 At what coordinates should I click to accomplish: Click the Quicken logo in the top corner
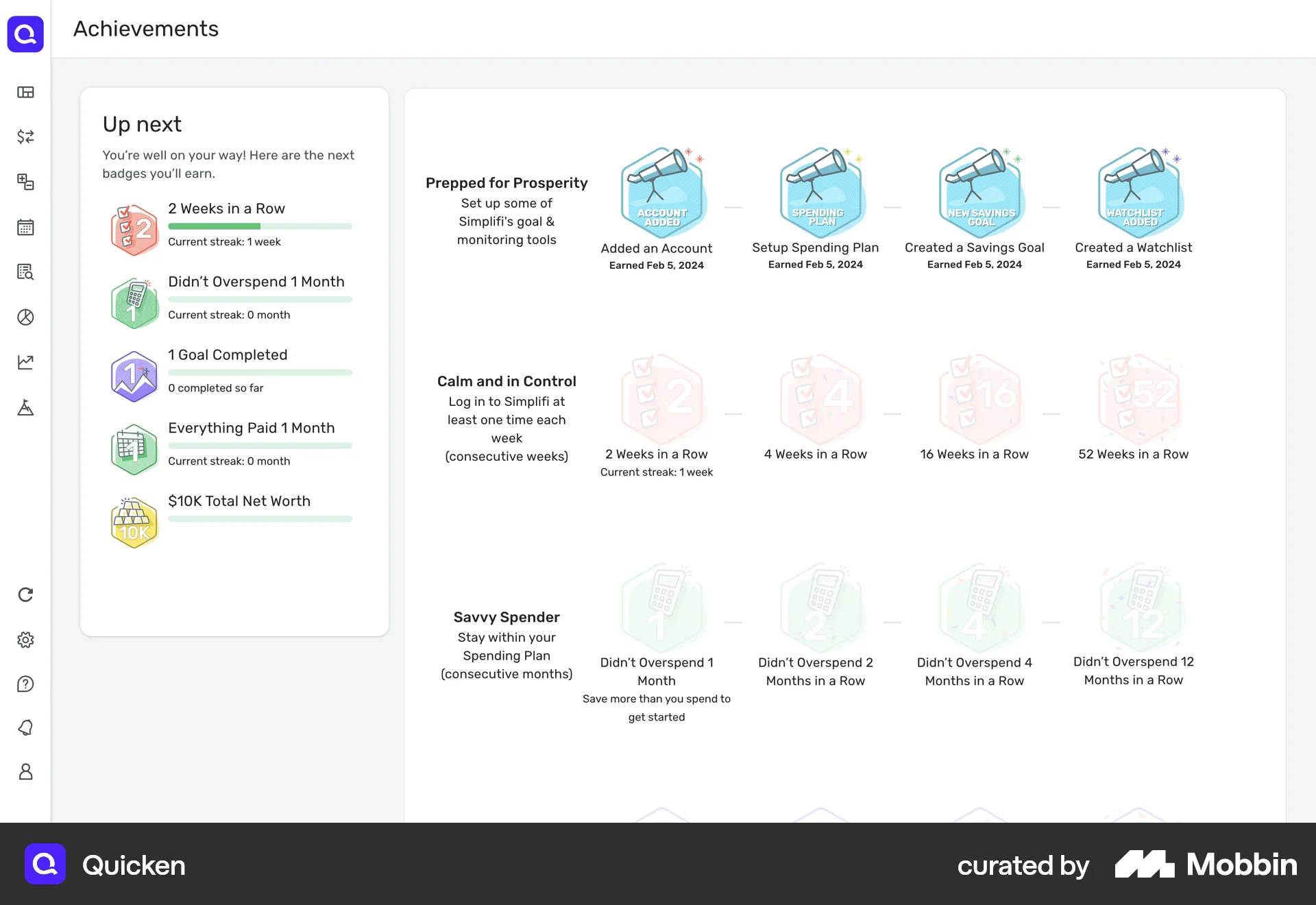[x=25, y=34]
